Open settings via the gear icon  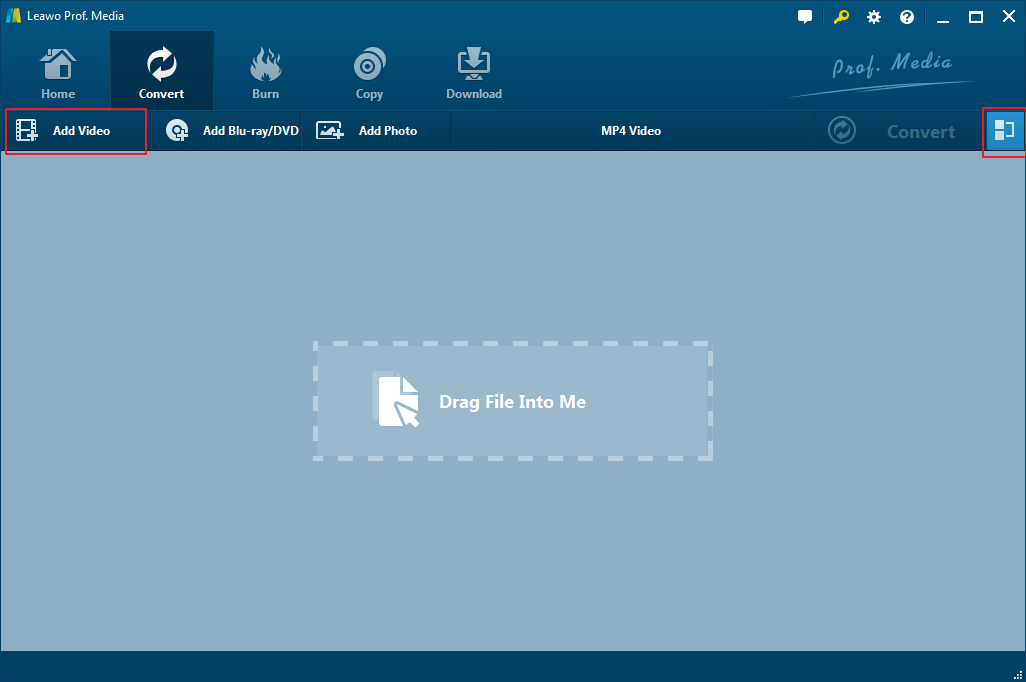pyautogui.click(x=874, y=17)
